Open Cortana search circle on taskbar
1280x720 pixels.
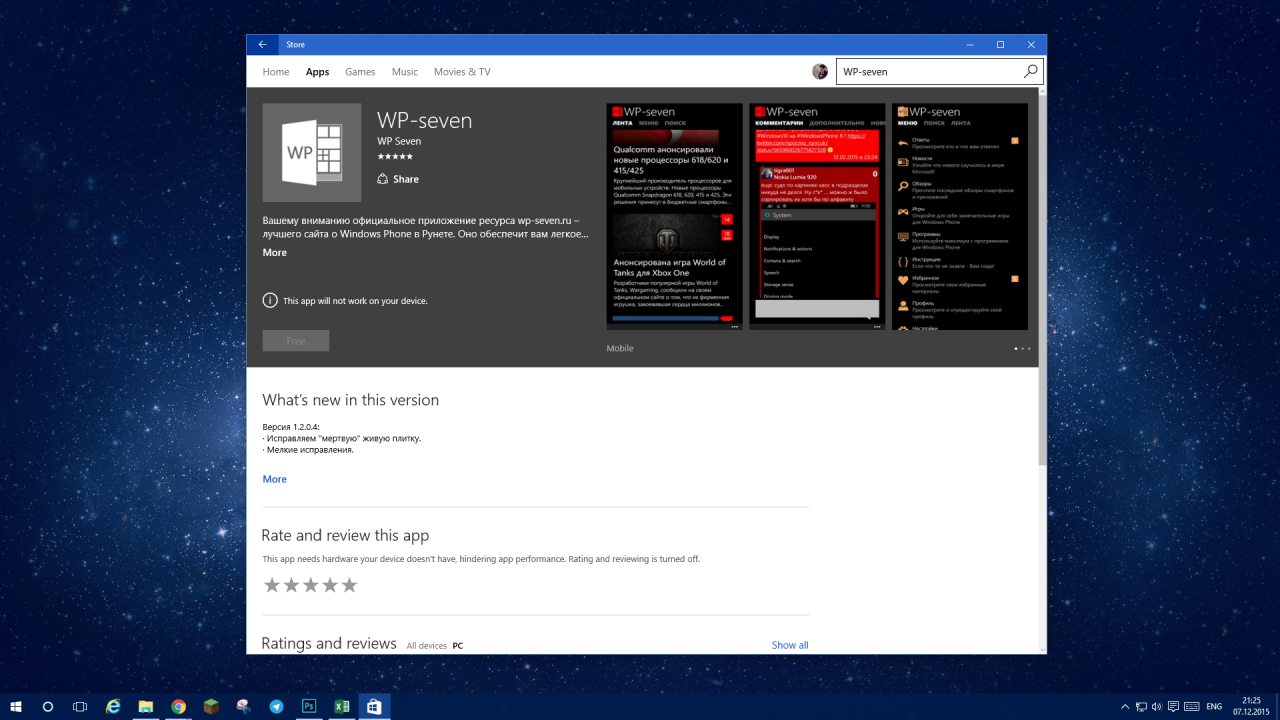pyautogui.click(x=48, y=707)
